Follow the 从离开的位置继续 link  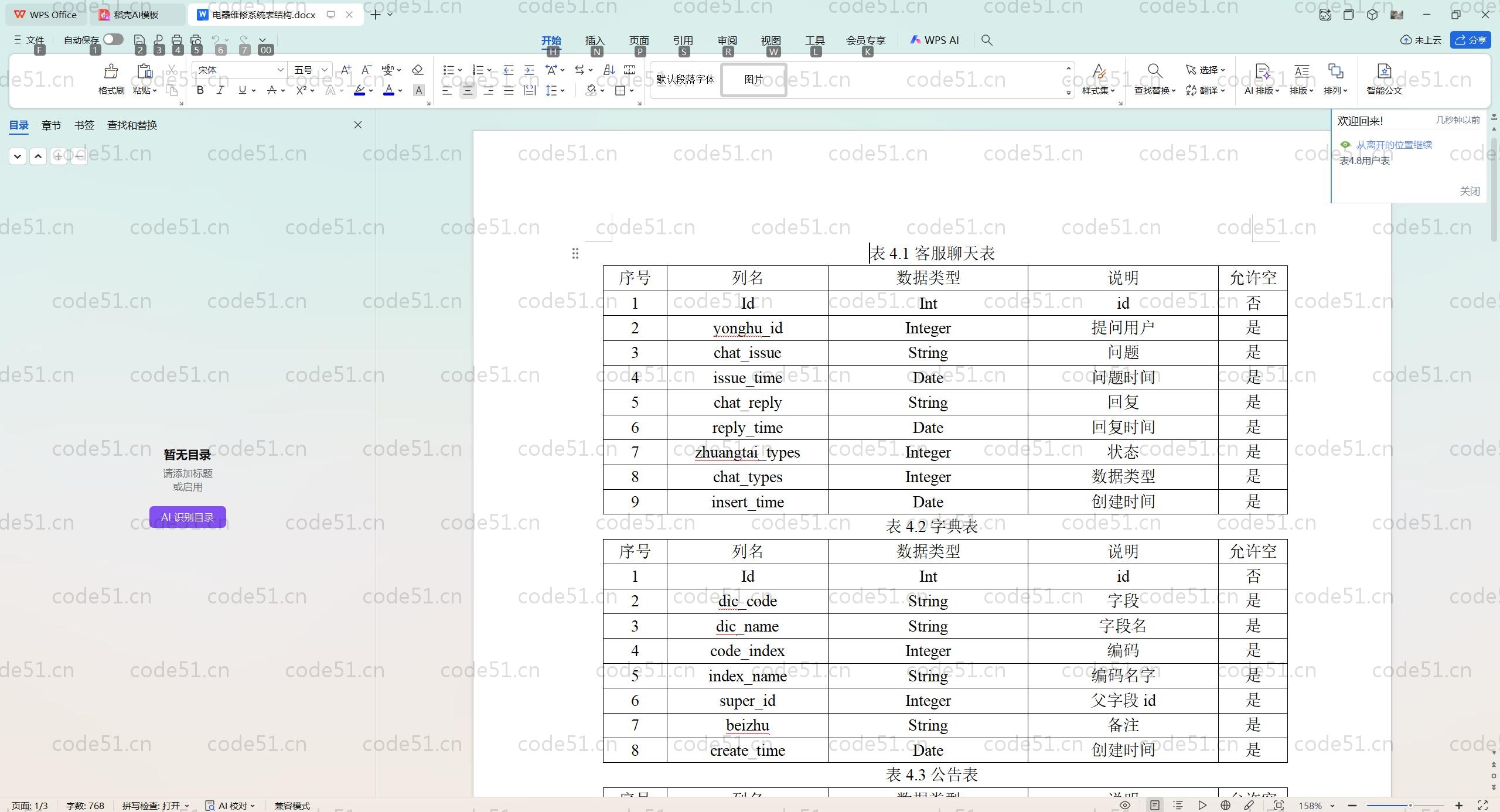click(1395, 144)
